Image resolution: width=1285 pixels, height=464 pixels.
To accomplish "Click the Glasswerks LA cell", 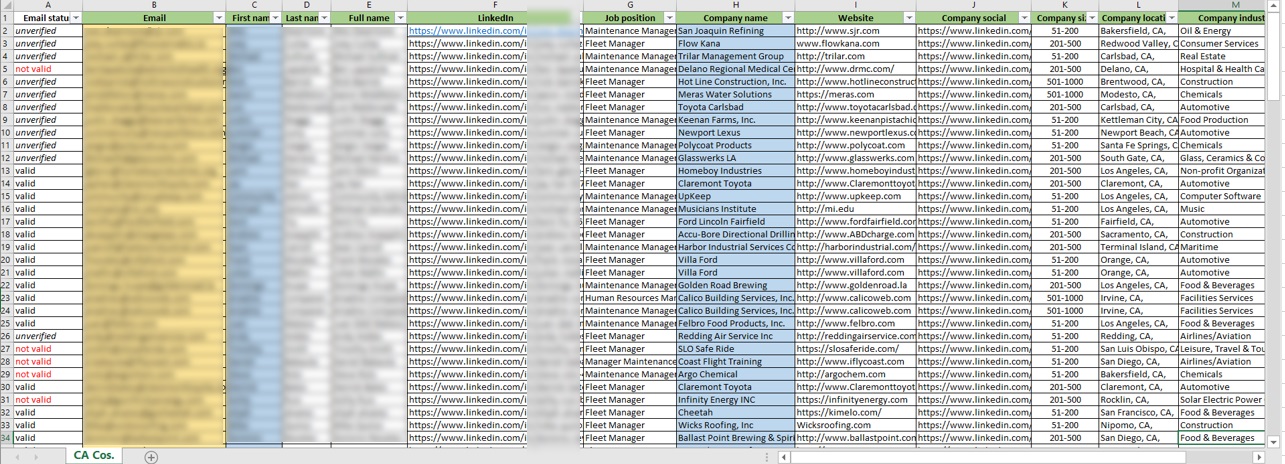I will pyautogui.click(x=735, y=158).
